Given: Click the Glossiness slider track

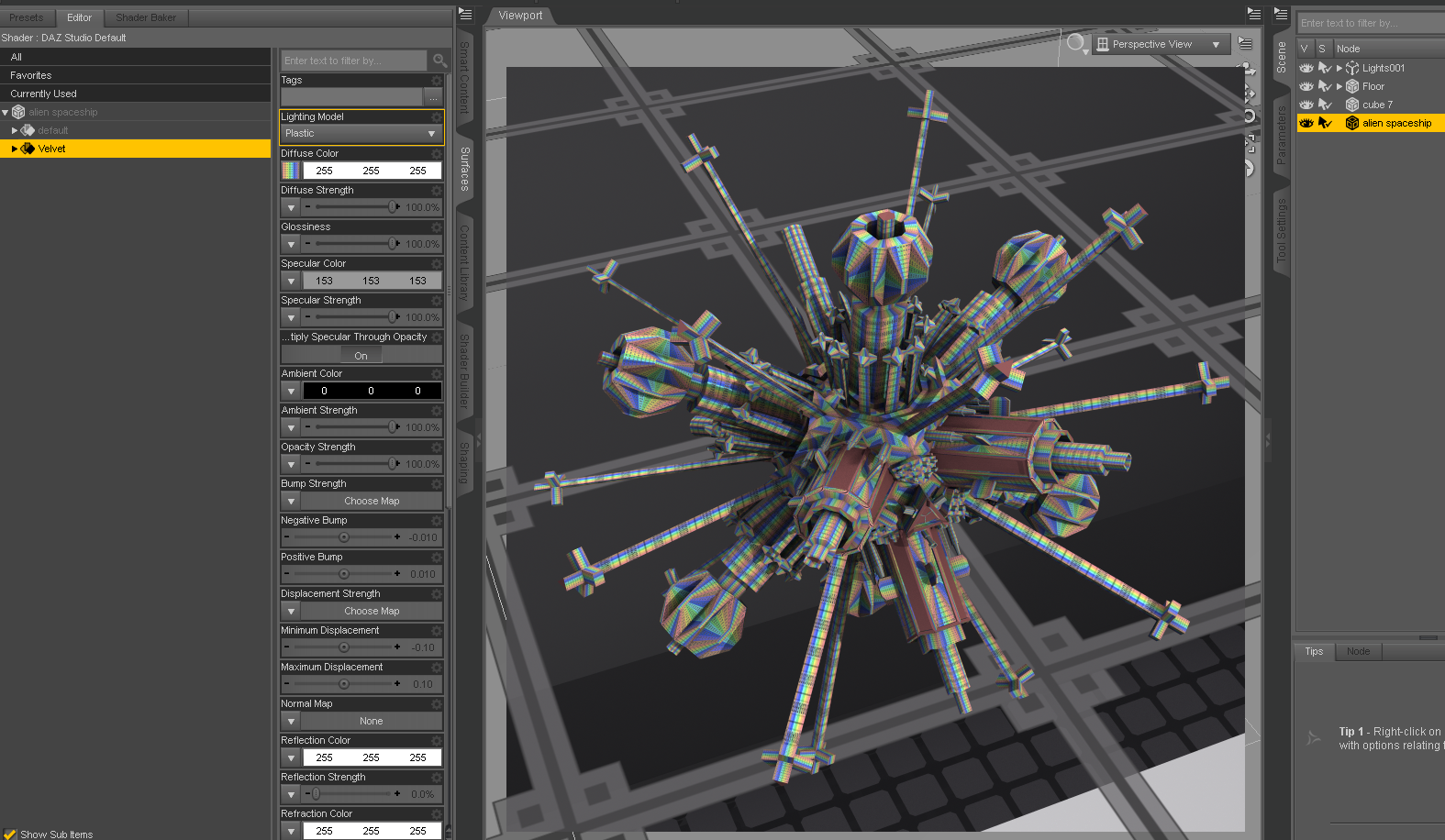Looking at the screenshot, I should pos(353,244).
